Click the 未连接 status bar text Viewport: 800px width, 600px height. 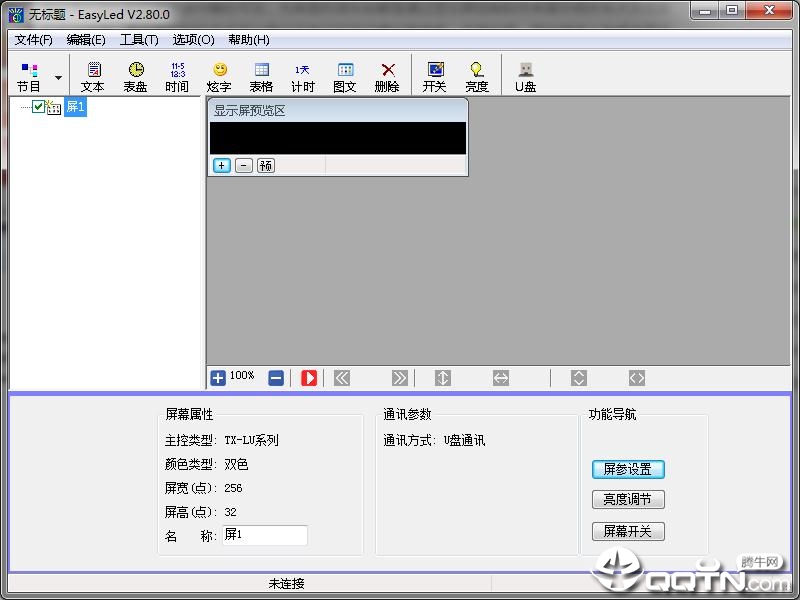click(287, 584)
